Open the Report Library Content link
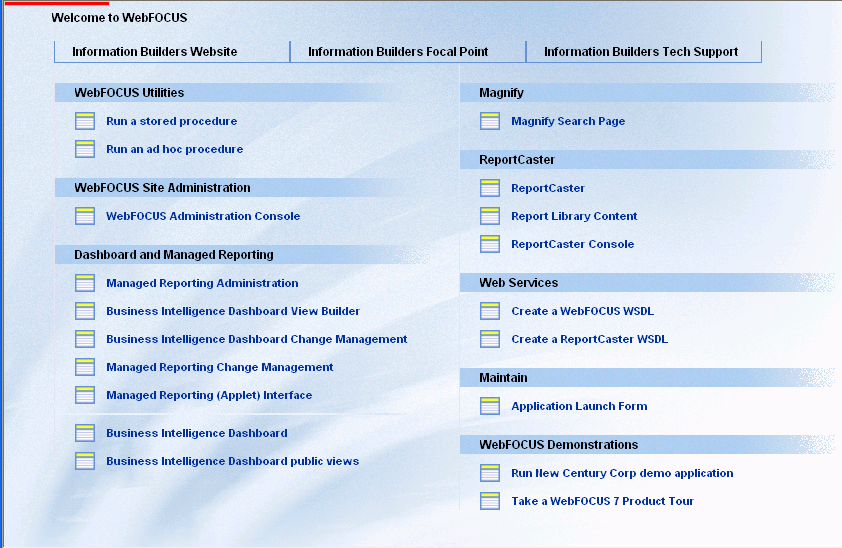 574,216
